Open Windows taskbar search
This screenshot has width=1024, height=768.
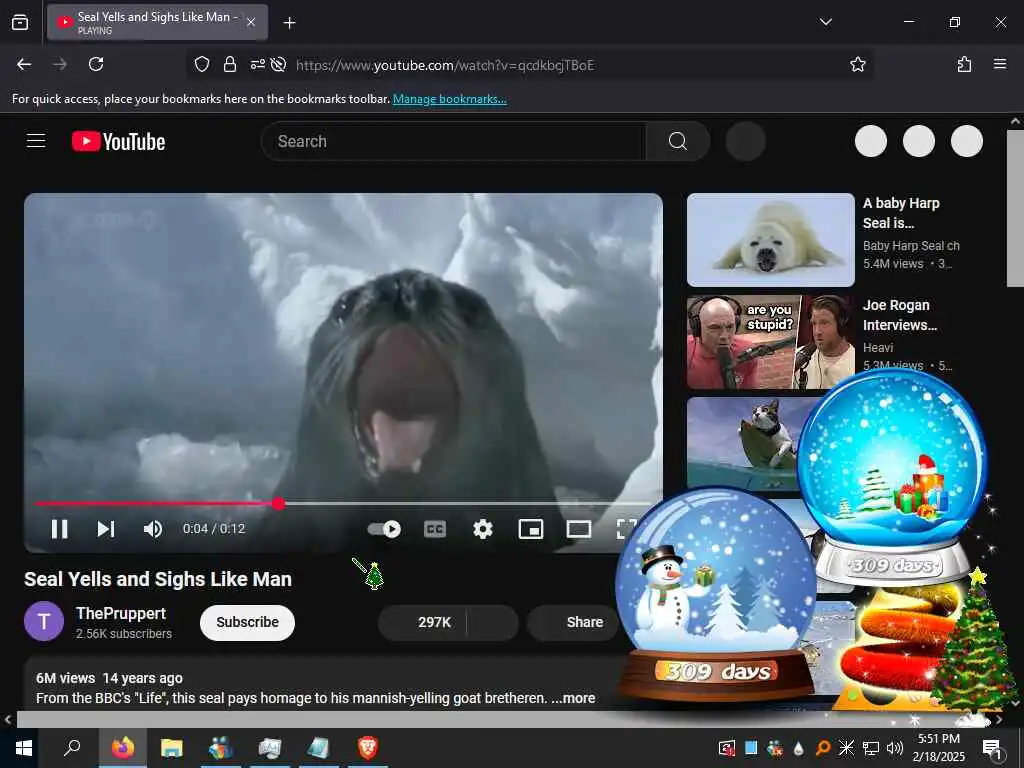72,747
